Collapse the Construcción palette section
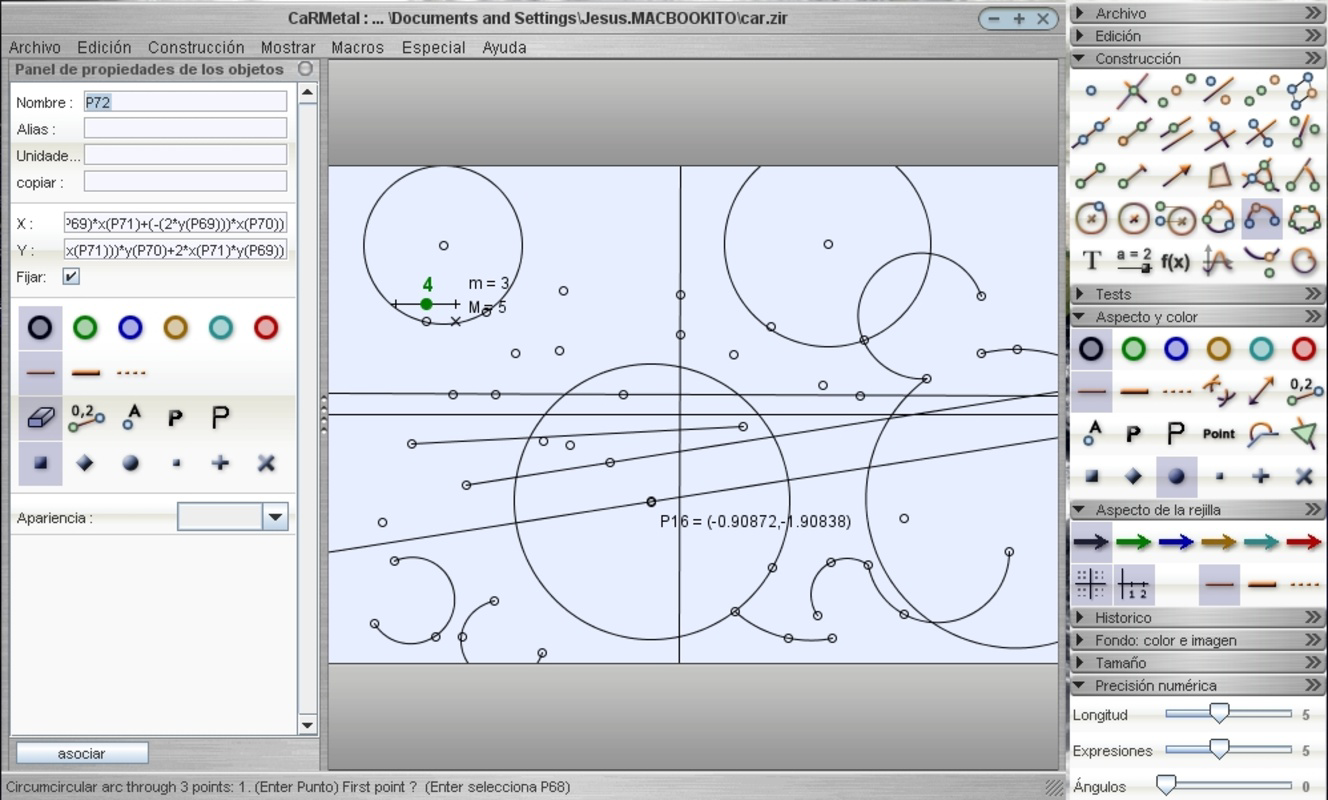Screen dimensions: 1328x800 click(1198, 58)
